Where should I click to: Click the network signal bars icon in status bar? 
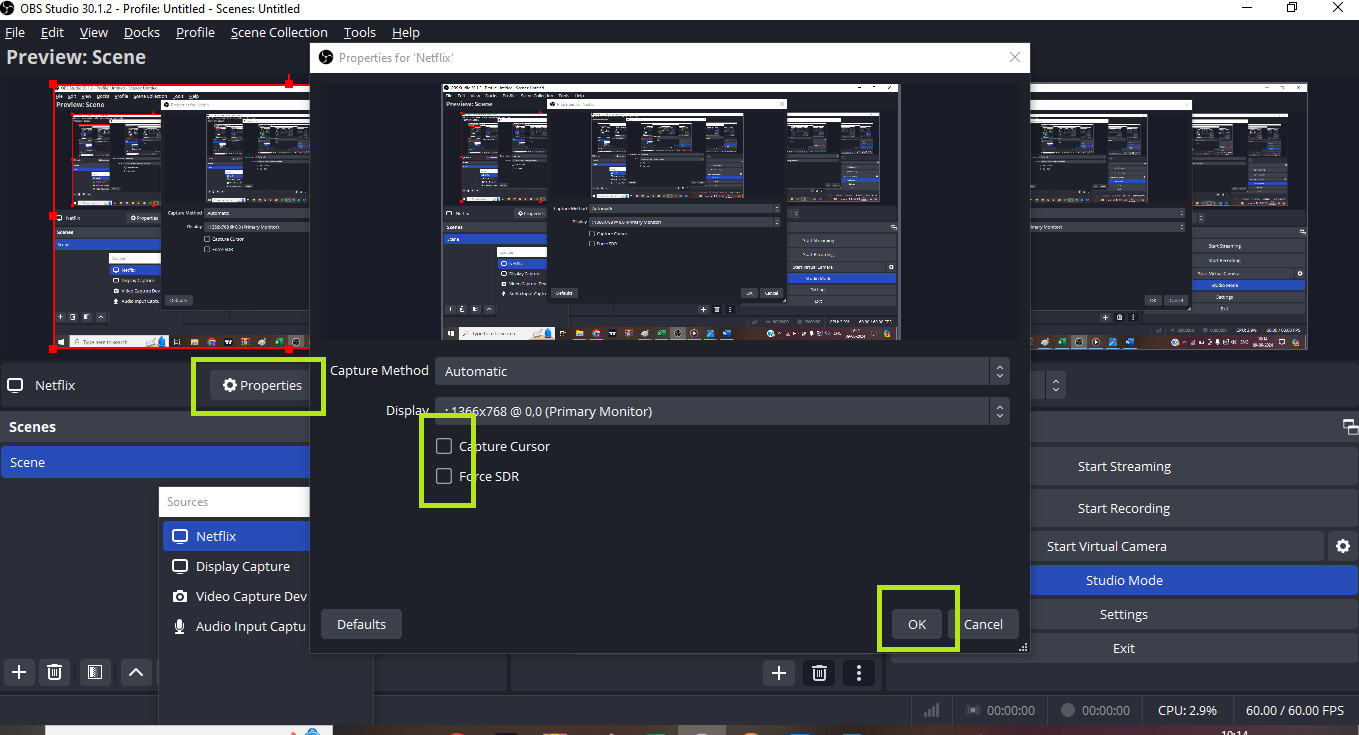pos(931,710)
